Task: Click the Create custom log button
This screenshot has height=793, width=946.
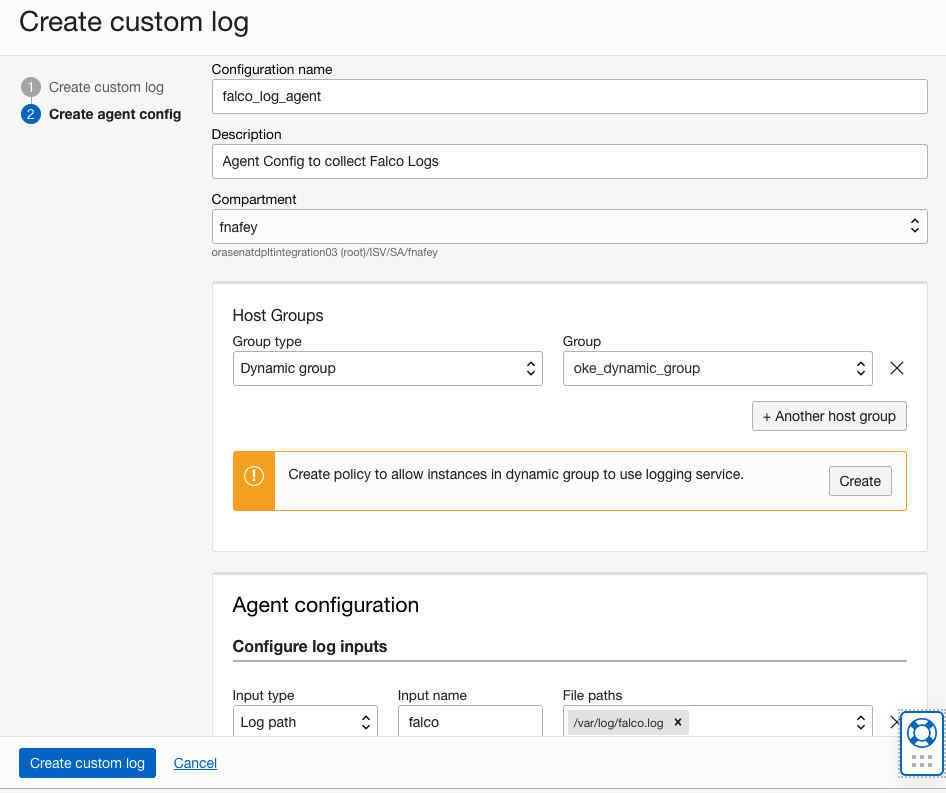Action: (87, 763)
